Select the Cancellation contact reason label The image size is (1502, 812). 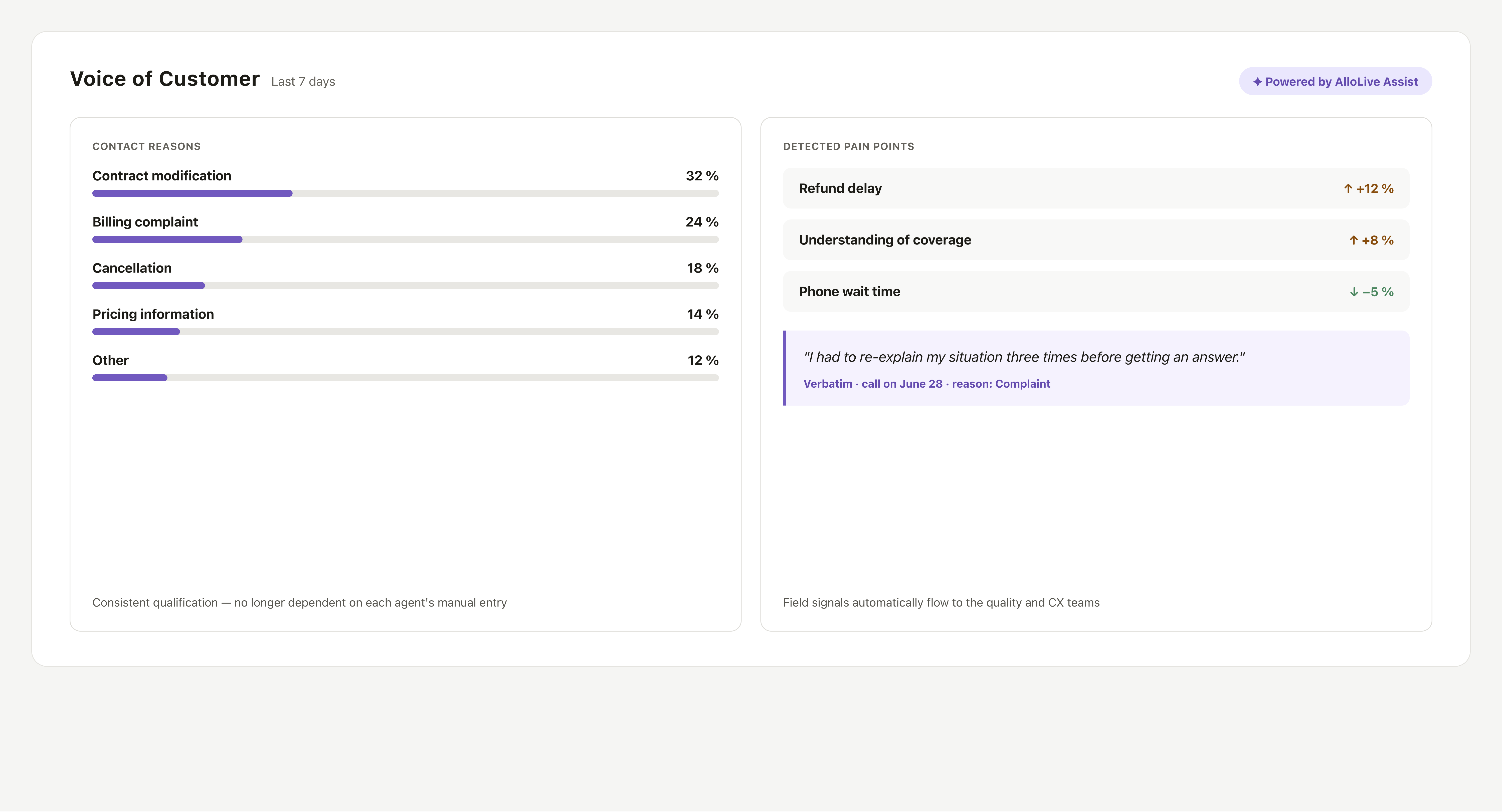point(132,268)
